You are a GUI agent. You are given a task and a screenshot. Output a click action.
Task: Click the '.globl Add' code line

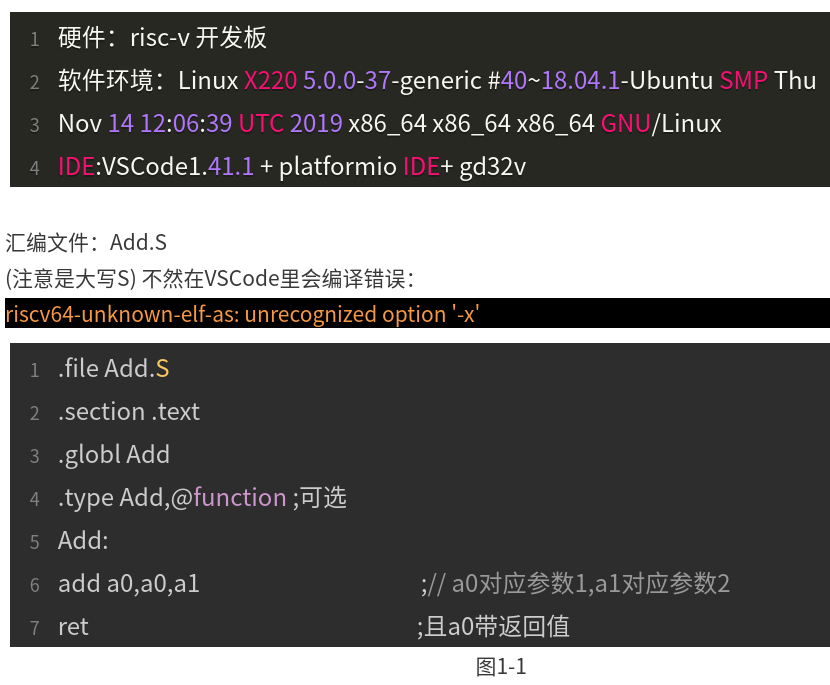click(114, 455)
